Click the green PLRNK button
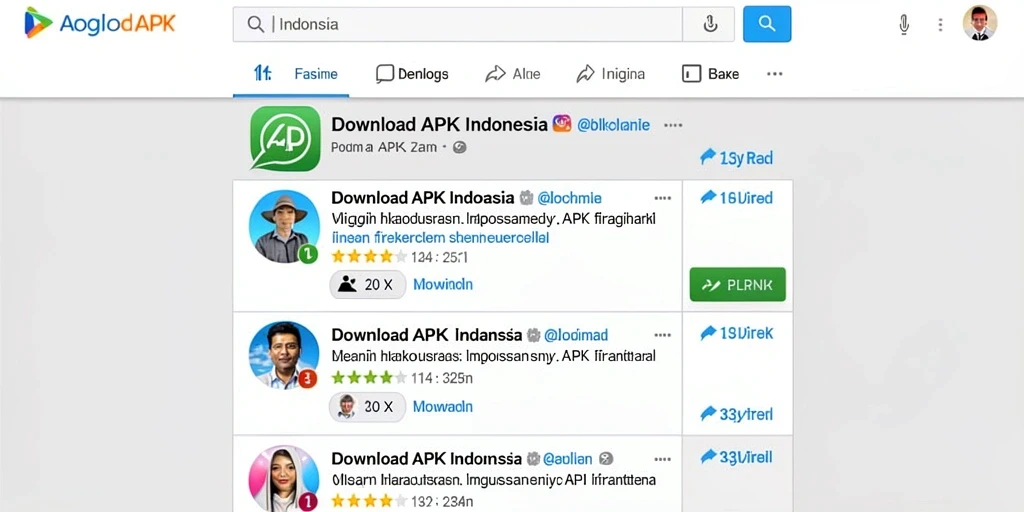1024x512 pixels. [737, 285]
